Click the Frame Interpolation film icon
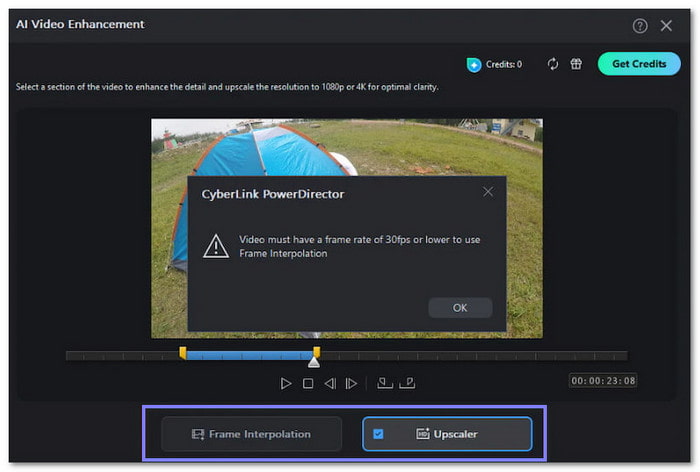700x472 pixels. point(198,434)
